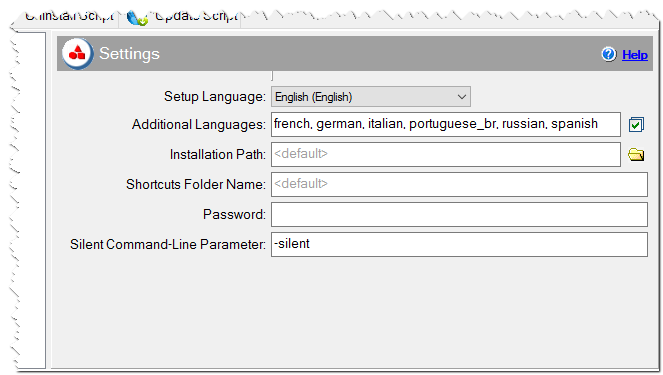Browse for installation path folder icon
Screen dimensions: 663x375
636,154
